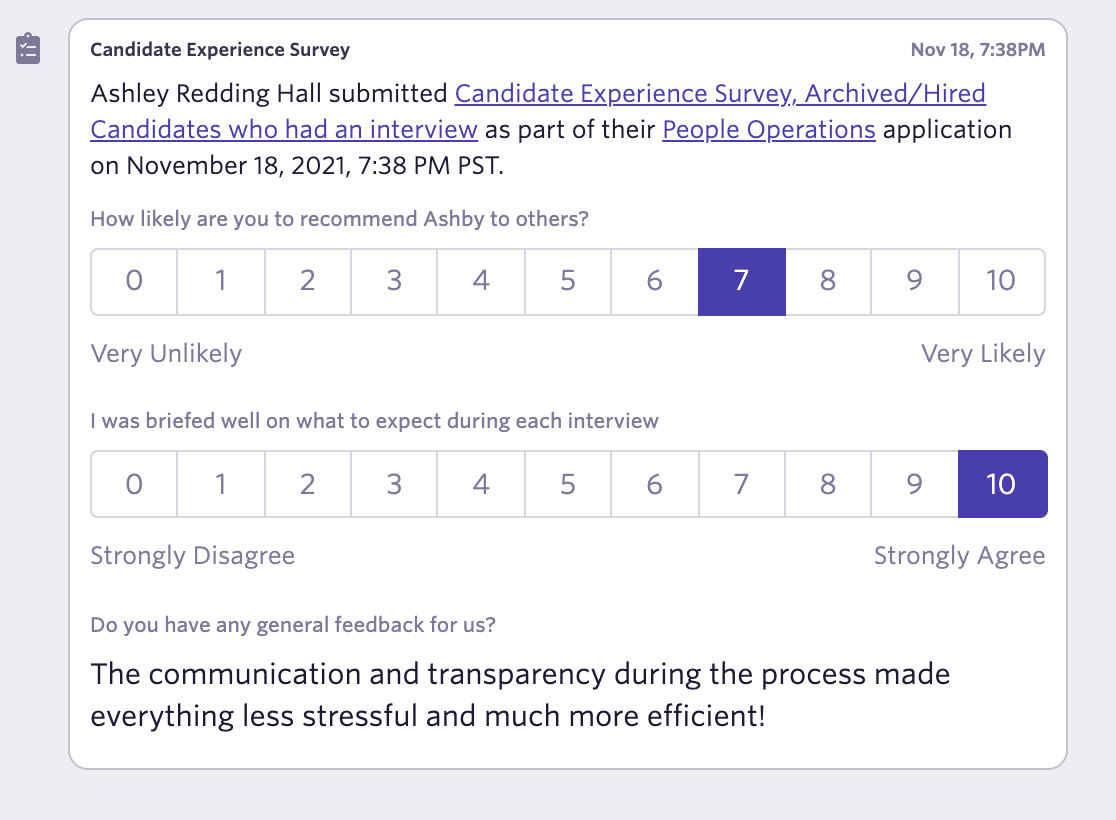Select rating 3 for recommending Ashby
The height and width of the screenshot is (820, 1116).
[x=394, y=282]
